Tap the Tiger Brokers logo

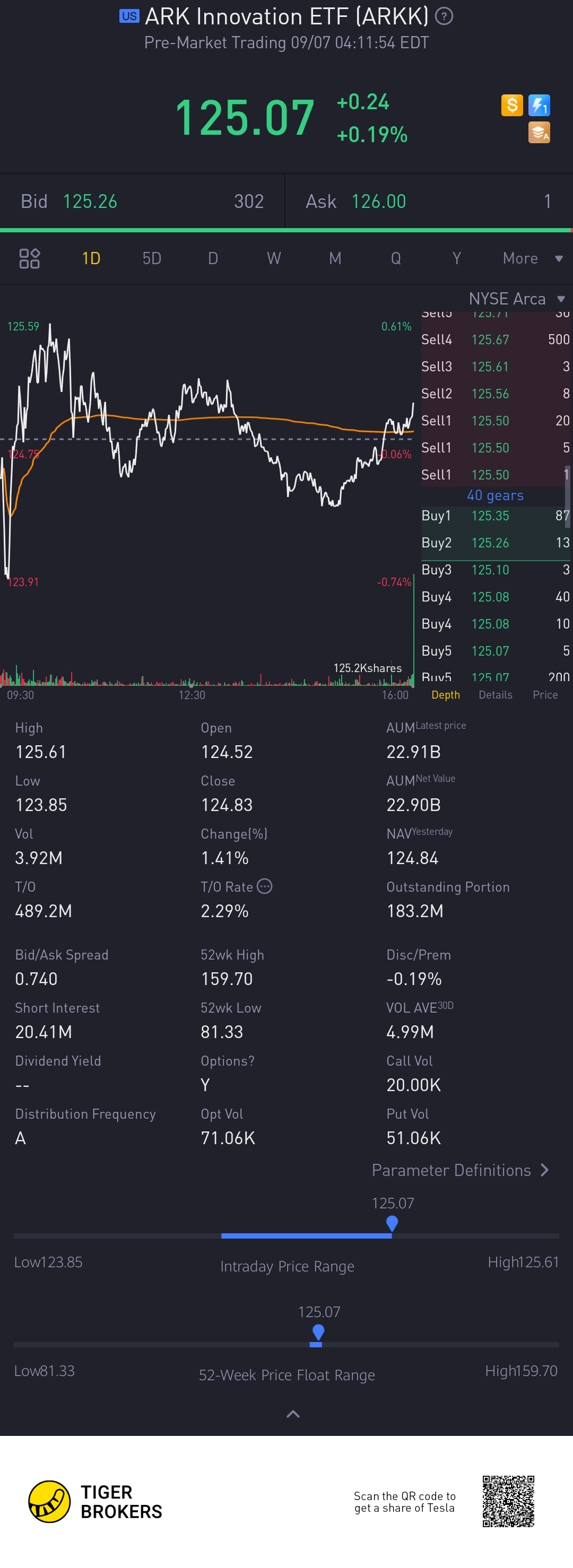point(95,1501)
